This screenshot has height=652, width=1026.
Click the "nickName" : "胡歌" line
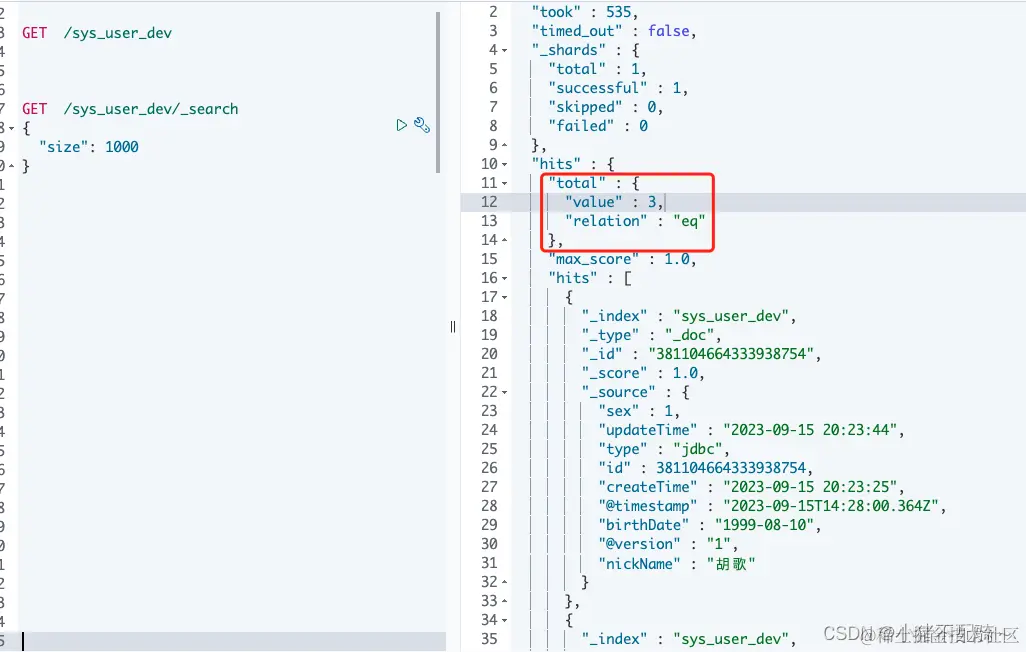(x=677, y=564)
